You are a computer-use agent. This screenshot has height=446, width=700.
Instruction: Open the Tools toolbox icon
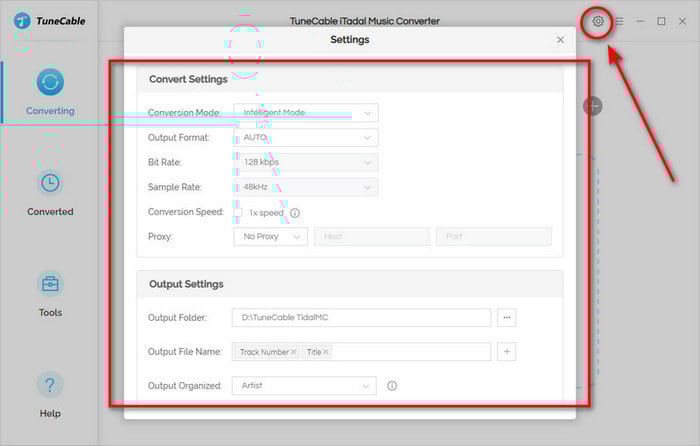(x=50, y=284)
